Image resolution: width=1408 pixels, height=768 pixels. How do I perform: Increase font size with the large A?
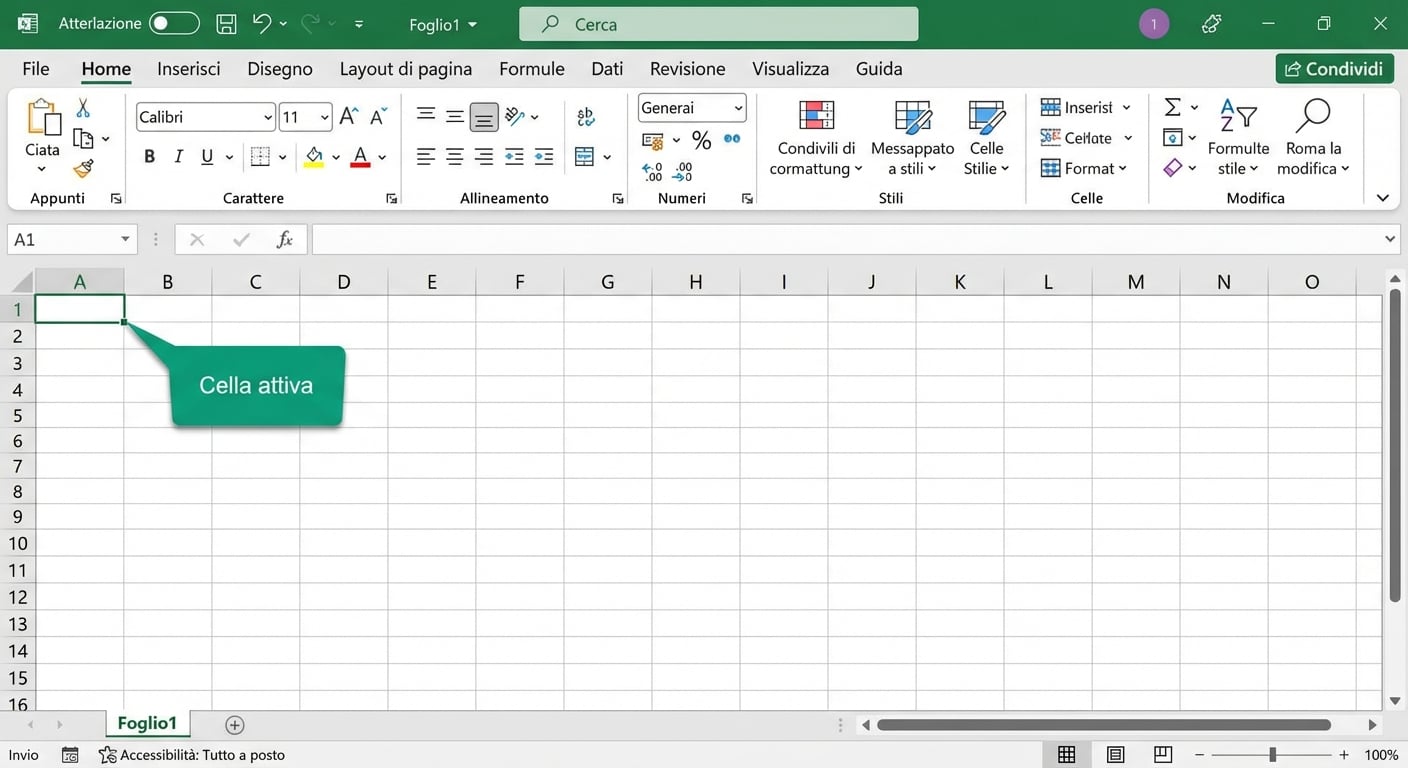tap(348, 117)
